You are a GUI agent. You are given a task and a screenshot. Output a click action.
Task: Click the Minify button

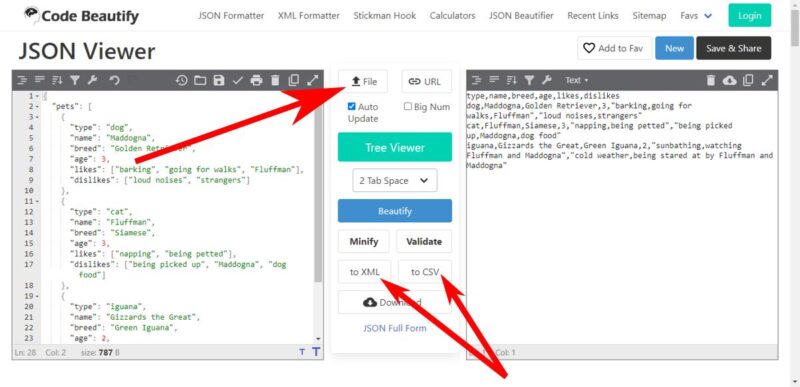[364, 242]
